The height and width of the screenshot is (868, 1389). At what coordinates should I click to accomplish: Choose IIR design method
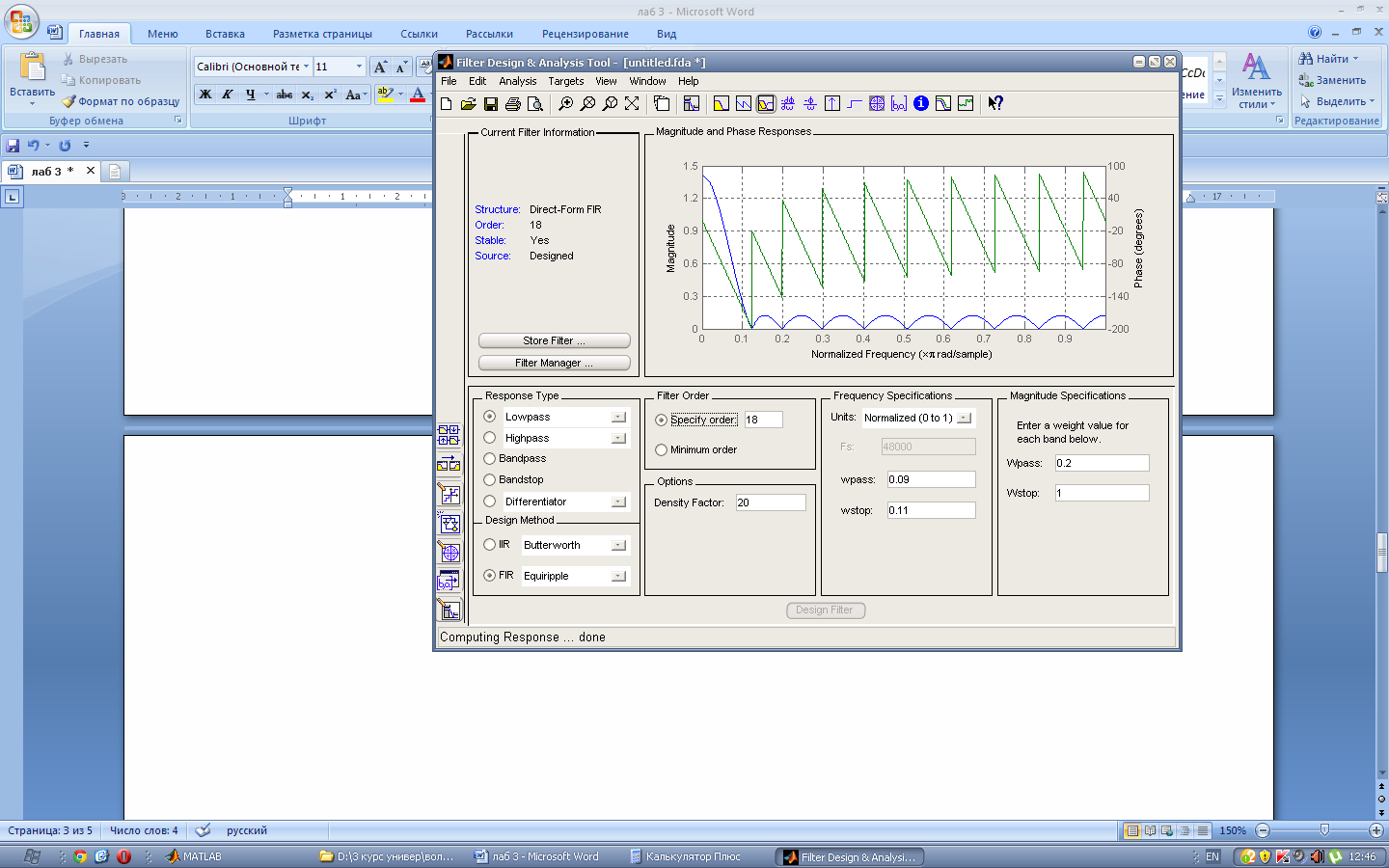pyautogui.click(x=490, y=545)
